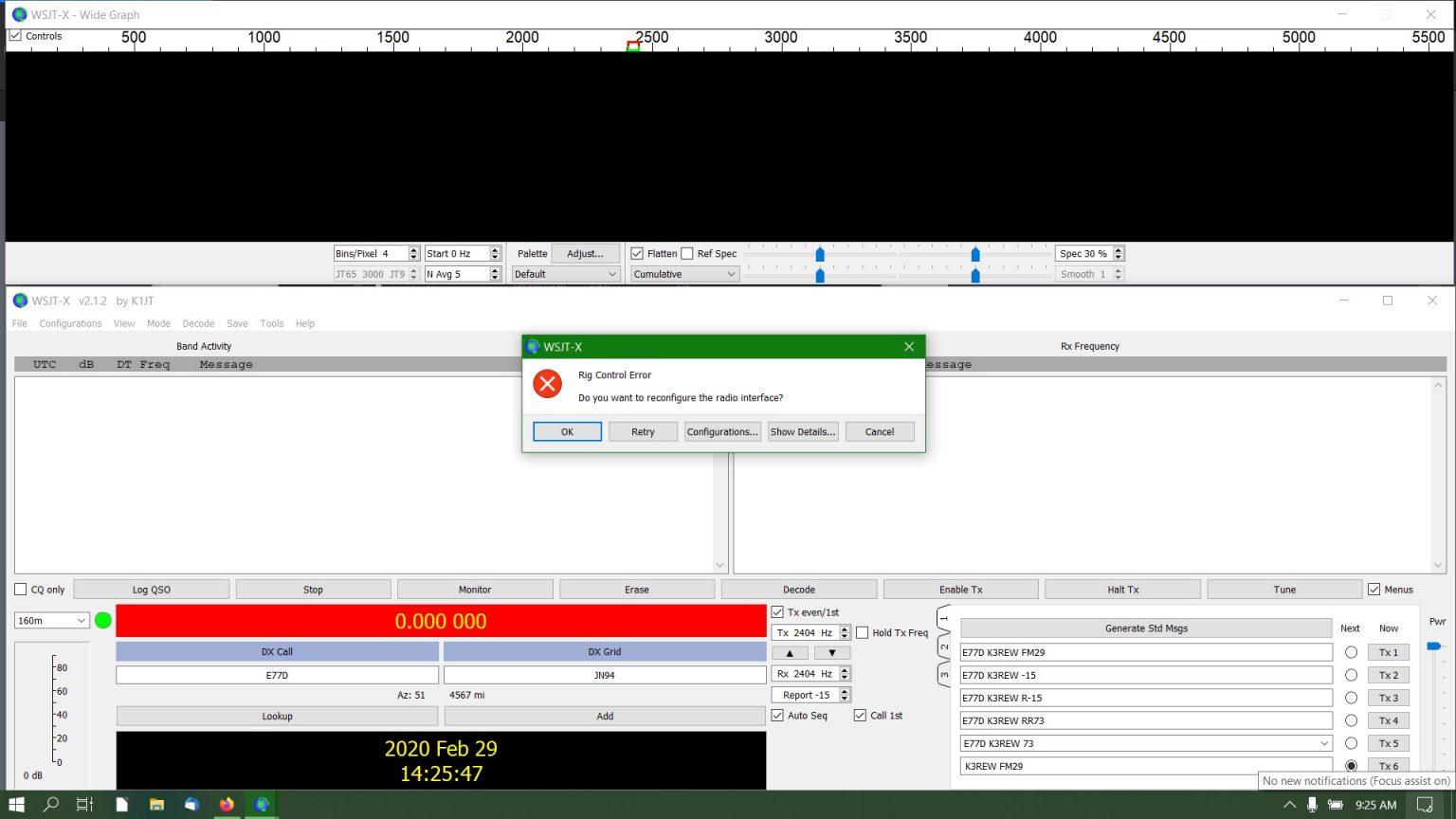1456x819 pixels.
Task: Open the Windows Start menu
Action: (x=16, y=804)
